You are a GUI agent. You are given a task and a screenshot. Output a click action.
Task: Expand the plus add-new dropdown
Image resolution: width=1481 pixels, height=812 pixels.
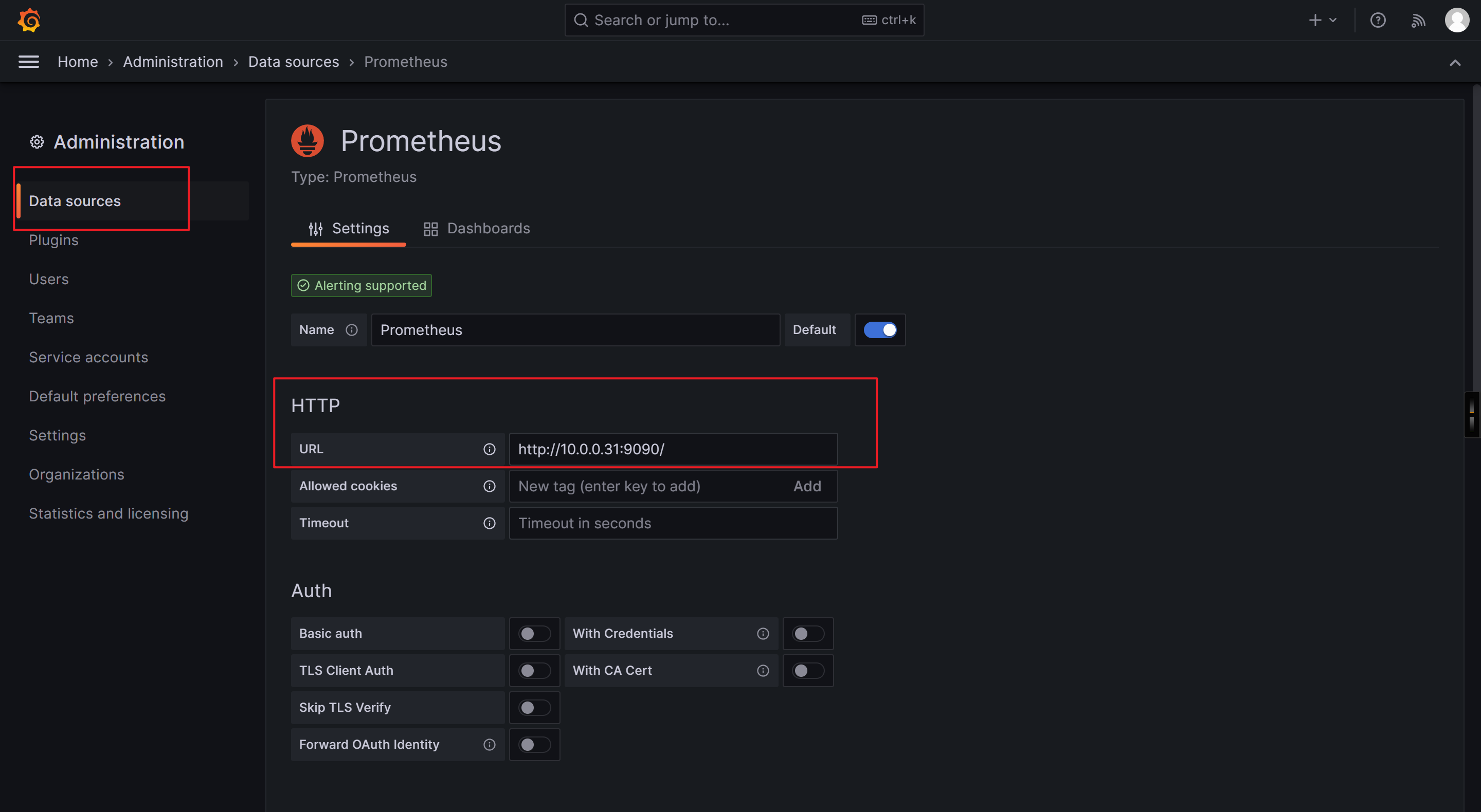[1322, 21]
